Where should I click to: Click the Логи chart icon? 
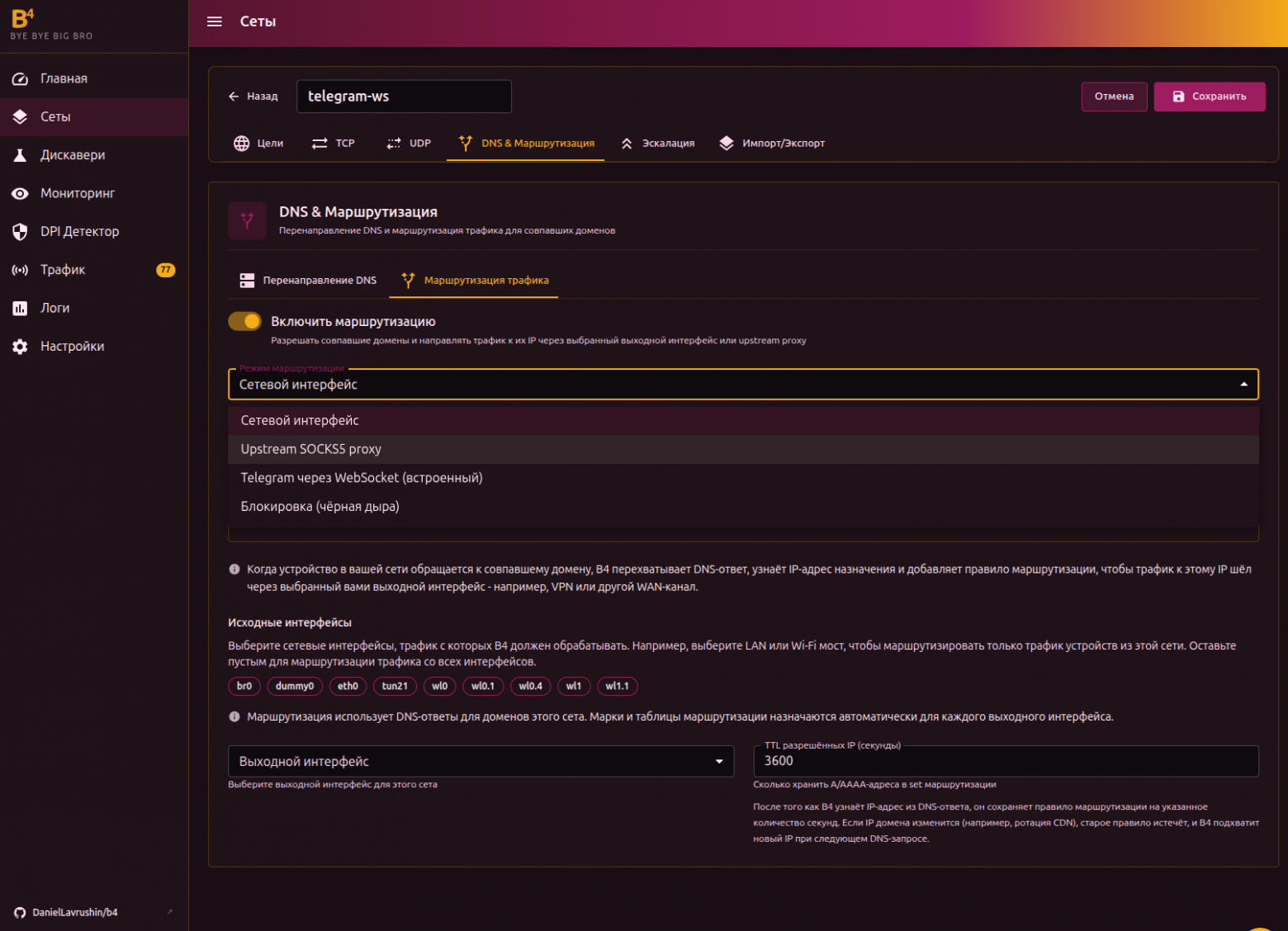click(20, 308)
